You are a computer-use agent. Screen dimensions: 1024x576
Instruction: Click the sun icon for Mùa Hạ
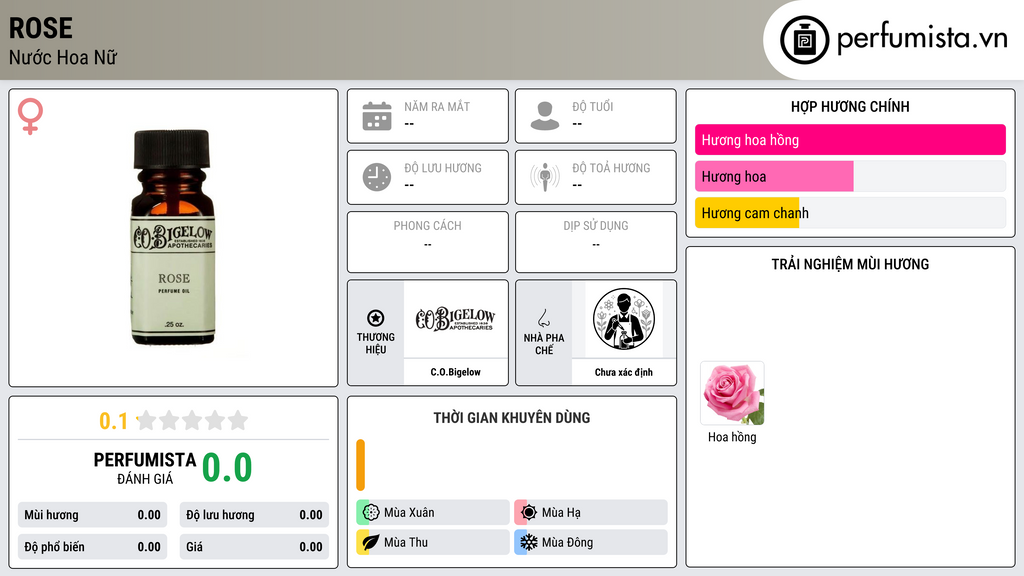pos(529,513)
